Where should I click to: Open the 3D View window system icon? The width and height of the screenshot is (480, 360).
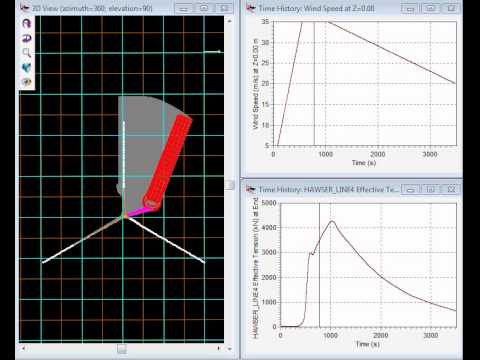[x=25, y=7]
